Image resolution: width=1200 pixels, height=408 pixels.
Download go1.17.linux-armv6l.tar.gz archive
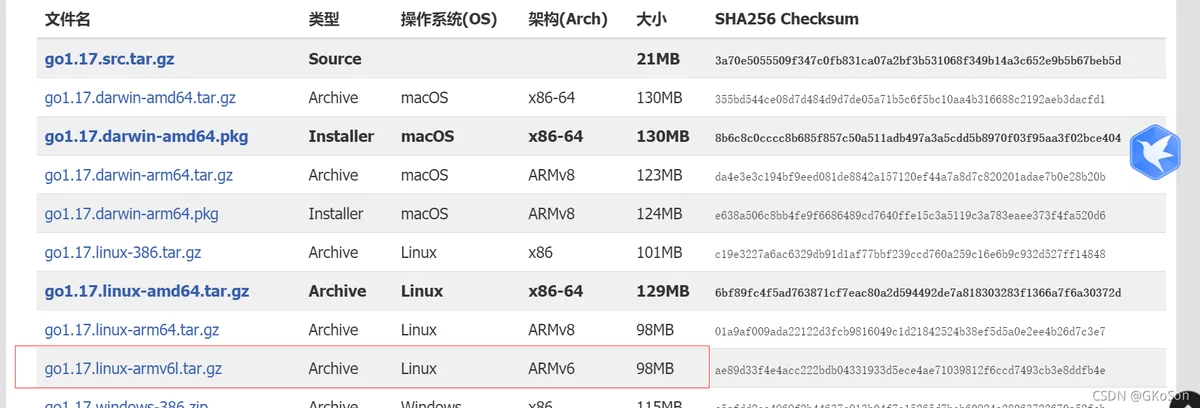[x=133, y=369]
